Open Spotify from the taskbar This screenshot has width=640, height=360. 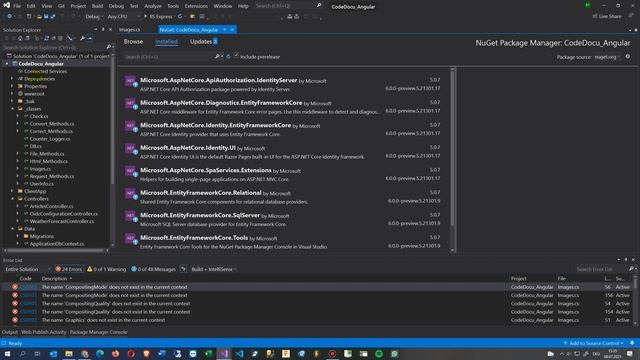pos(379,354)
